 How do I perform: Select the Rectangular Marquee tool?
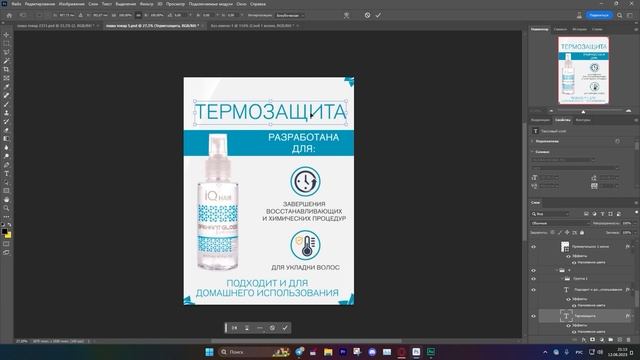[6, 44]
